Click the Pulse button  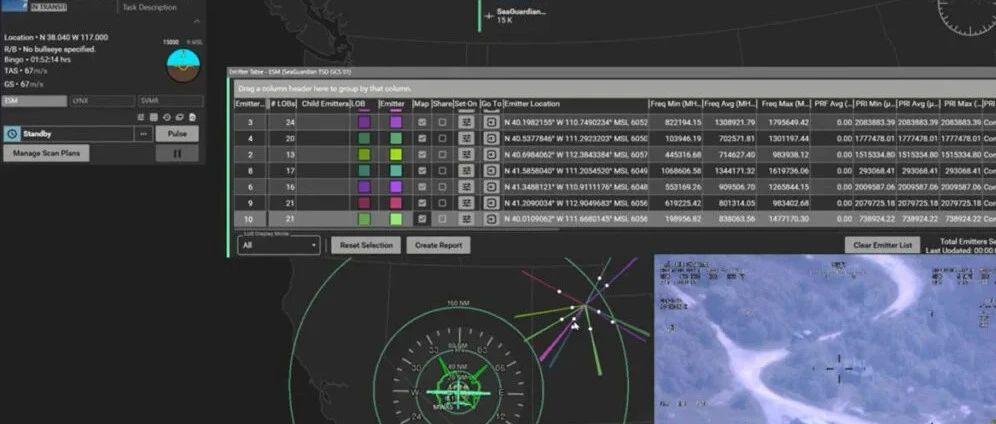[x=177, y=134]
